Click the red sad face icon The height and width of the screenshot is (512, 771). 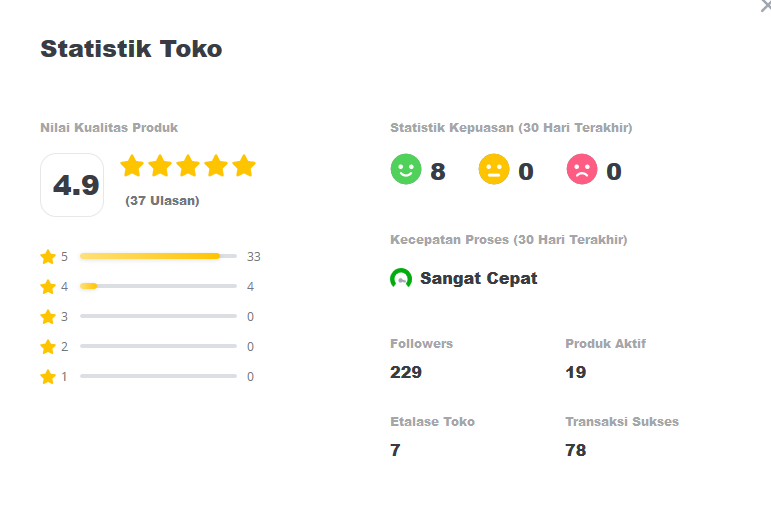(x=582, y=170)
